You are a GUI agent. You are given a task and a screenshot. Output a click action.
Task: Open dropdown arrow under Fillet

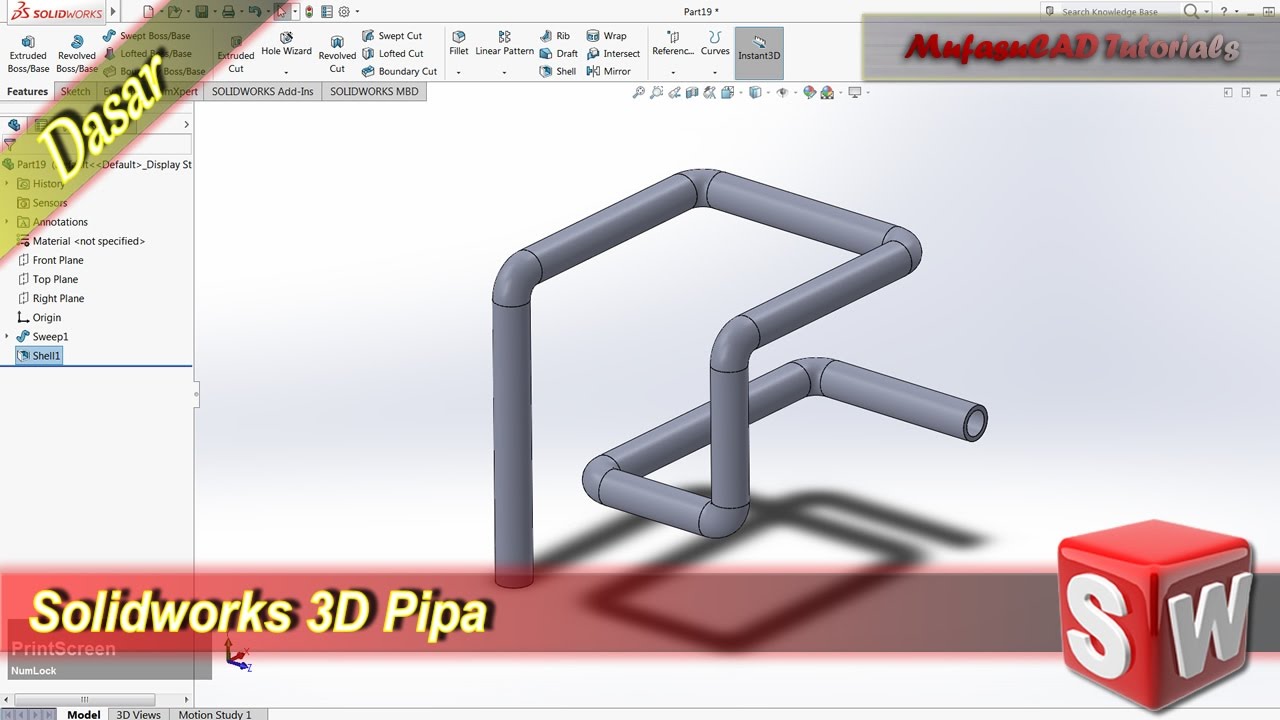(x=459, y=72)
